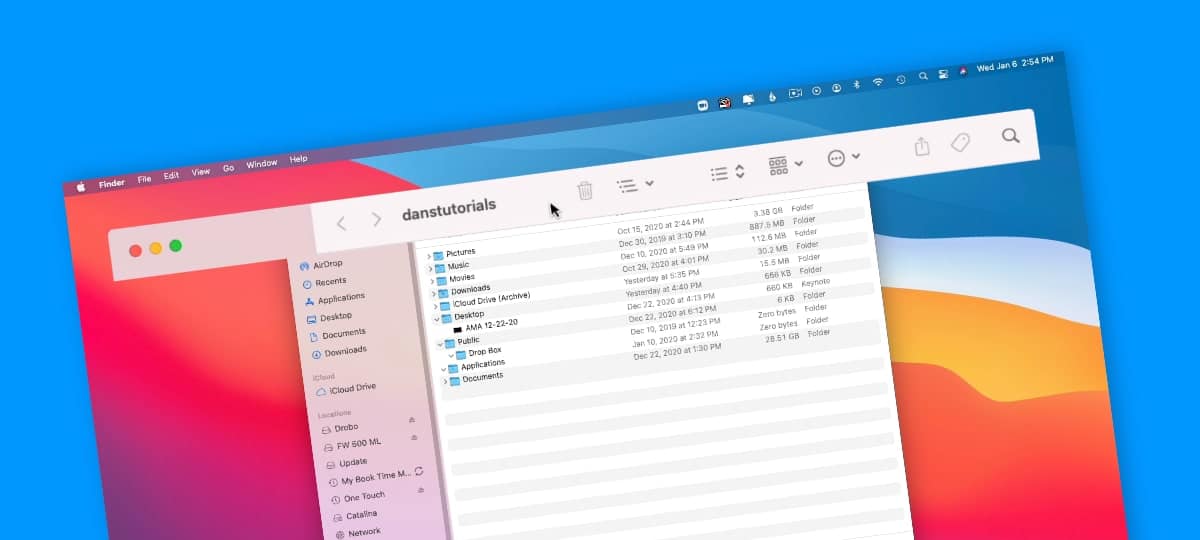This screenshot has height=540, width=1200.
Task: Open the ellipsis Action menu dropdown
Action: click(843, 158)
